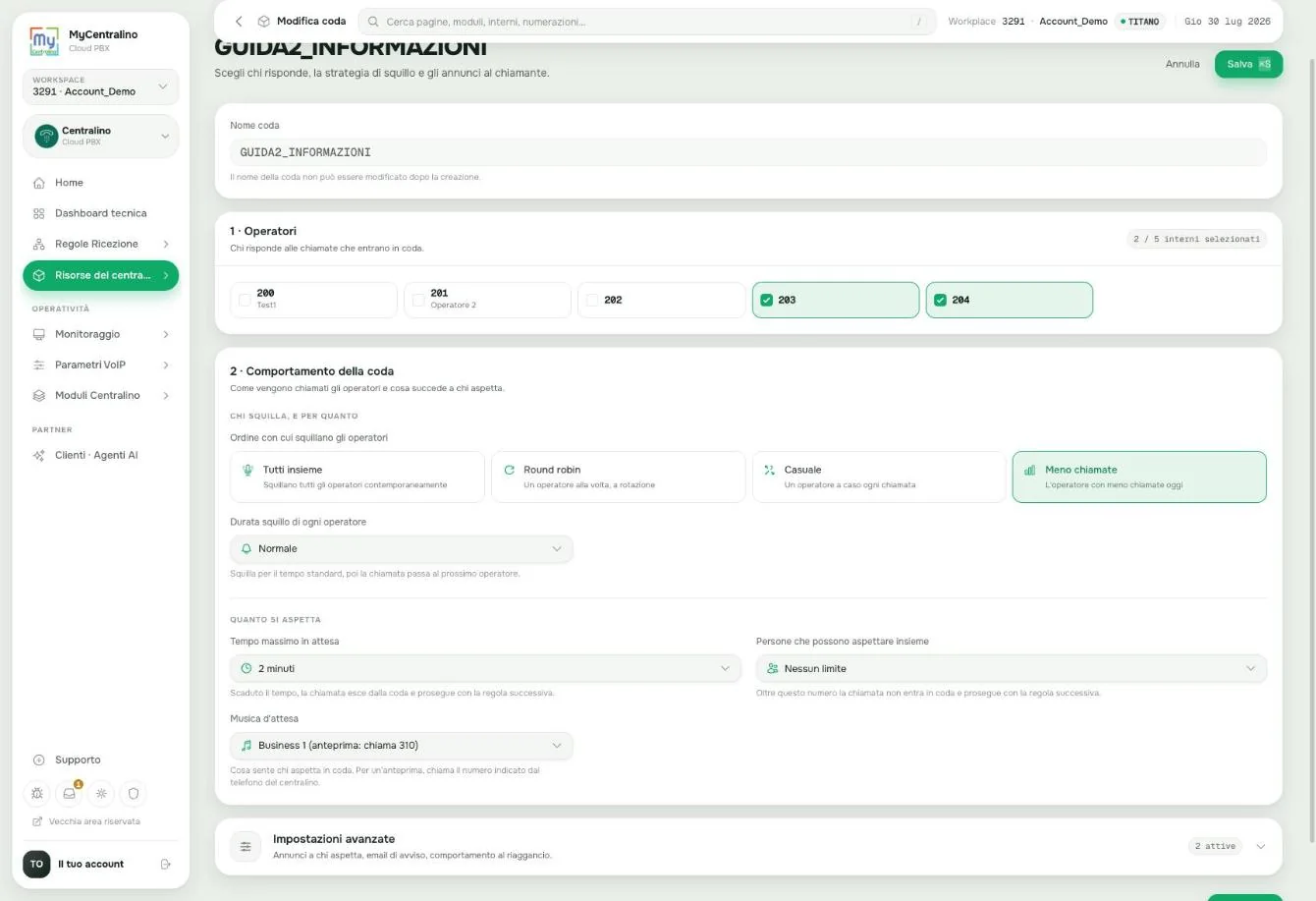This screenshot has width=1316, height=901.
Task: Click Annulla to cancel editing
Action: [x=1182, y=64]
